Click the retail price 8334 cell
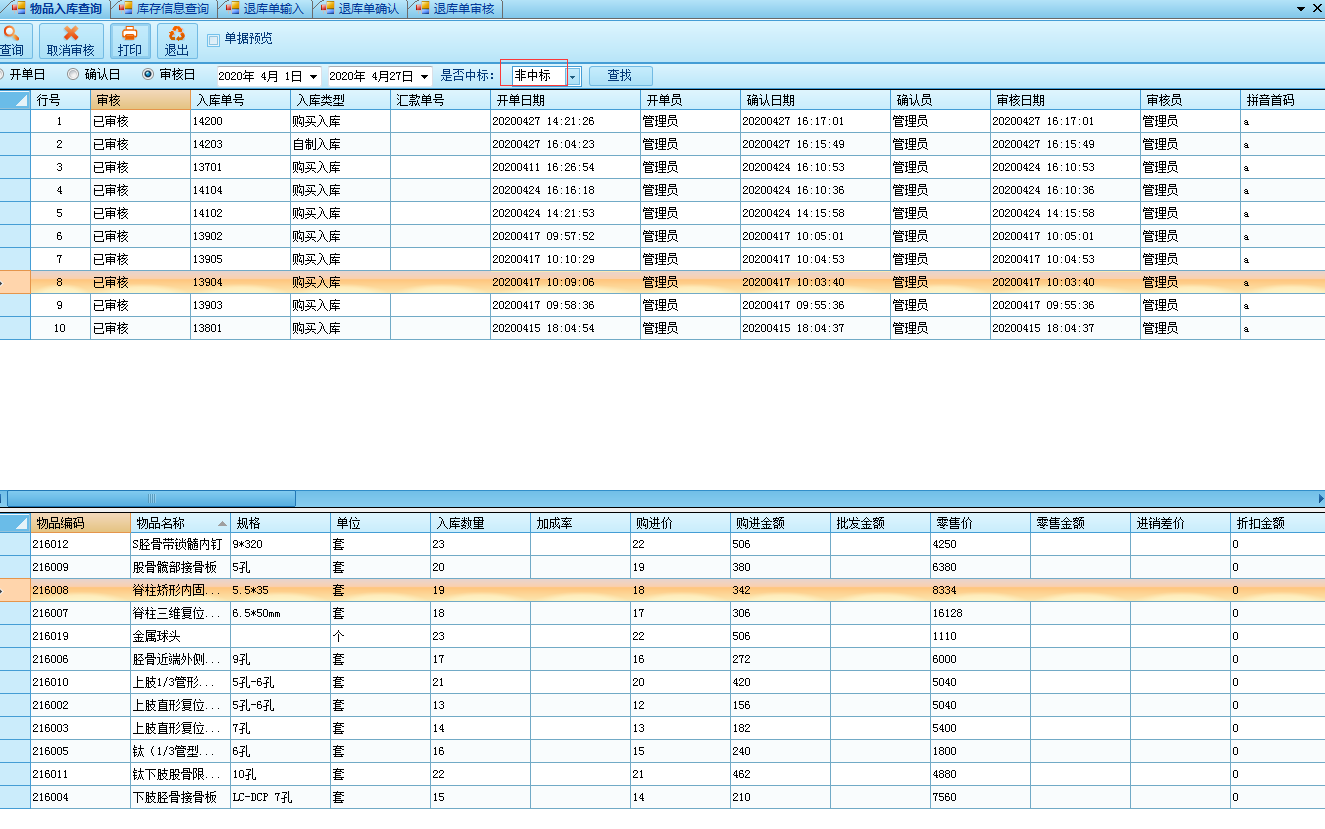 tap(980, 590)
